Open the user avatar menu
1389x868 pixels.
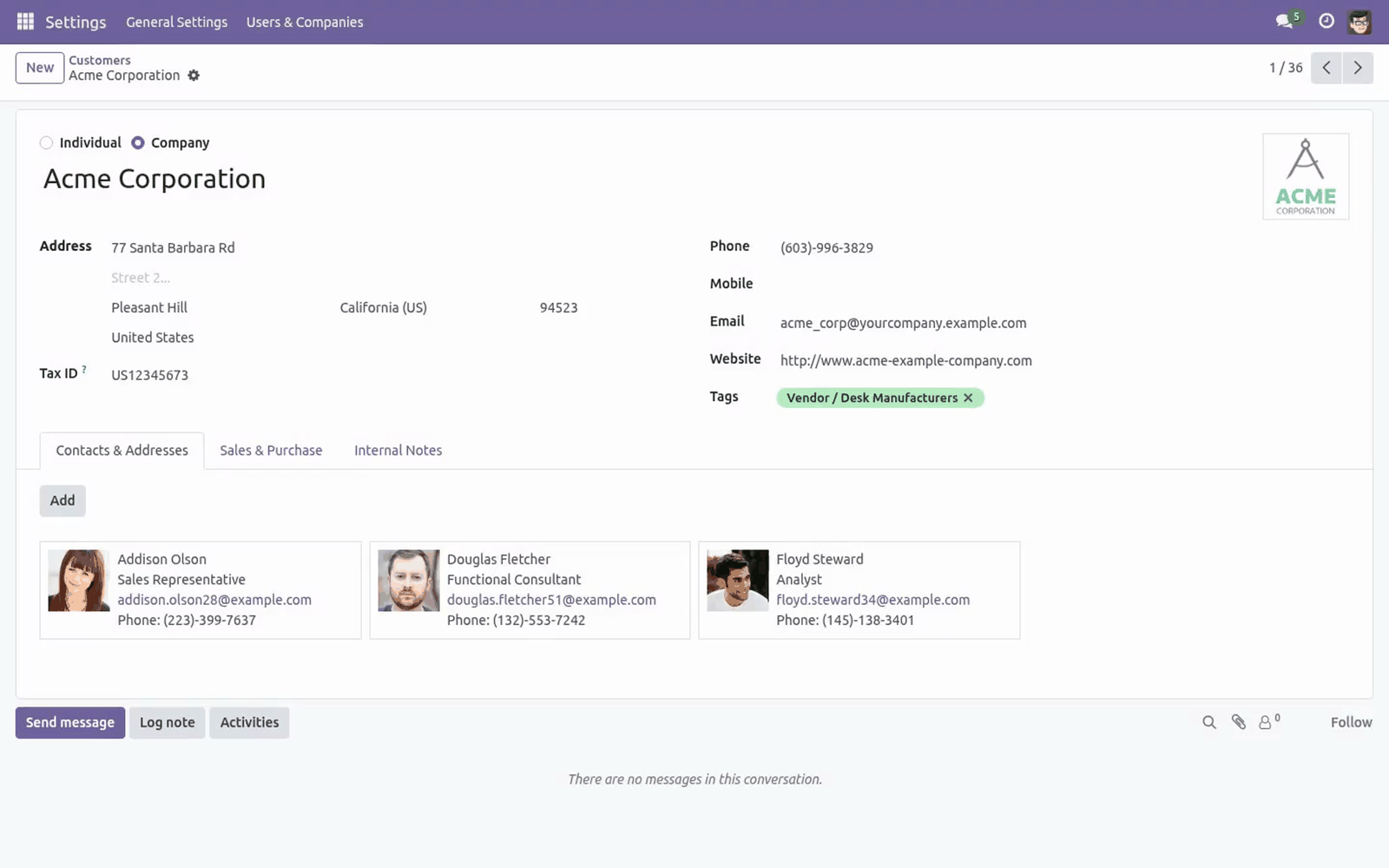click(1359, 22)
